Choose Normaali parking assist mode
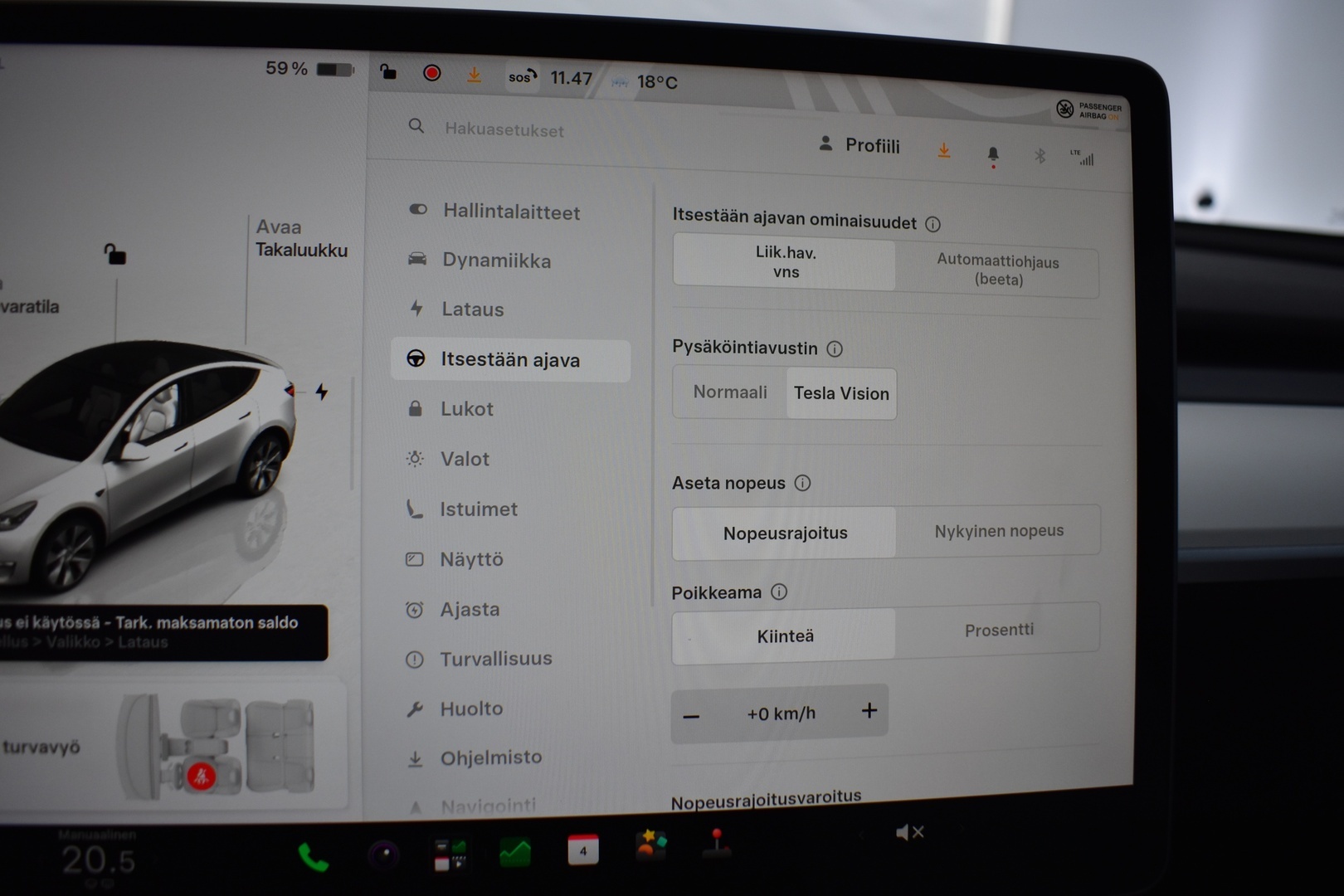The height and width of the screenshot is (896, 1344). pos(730,392)
